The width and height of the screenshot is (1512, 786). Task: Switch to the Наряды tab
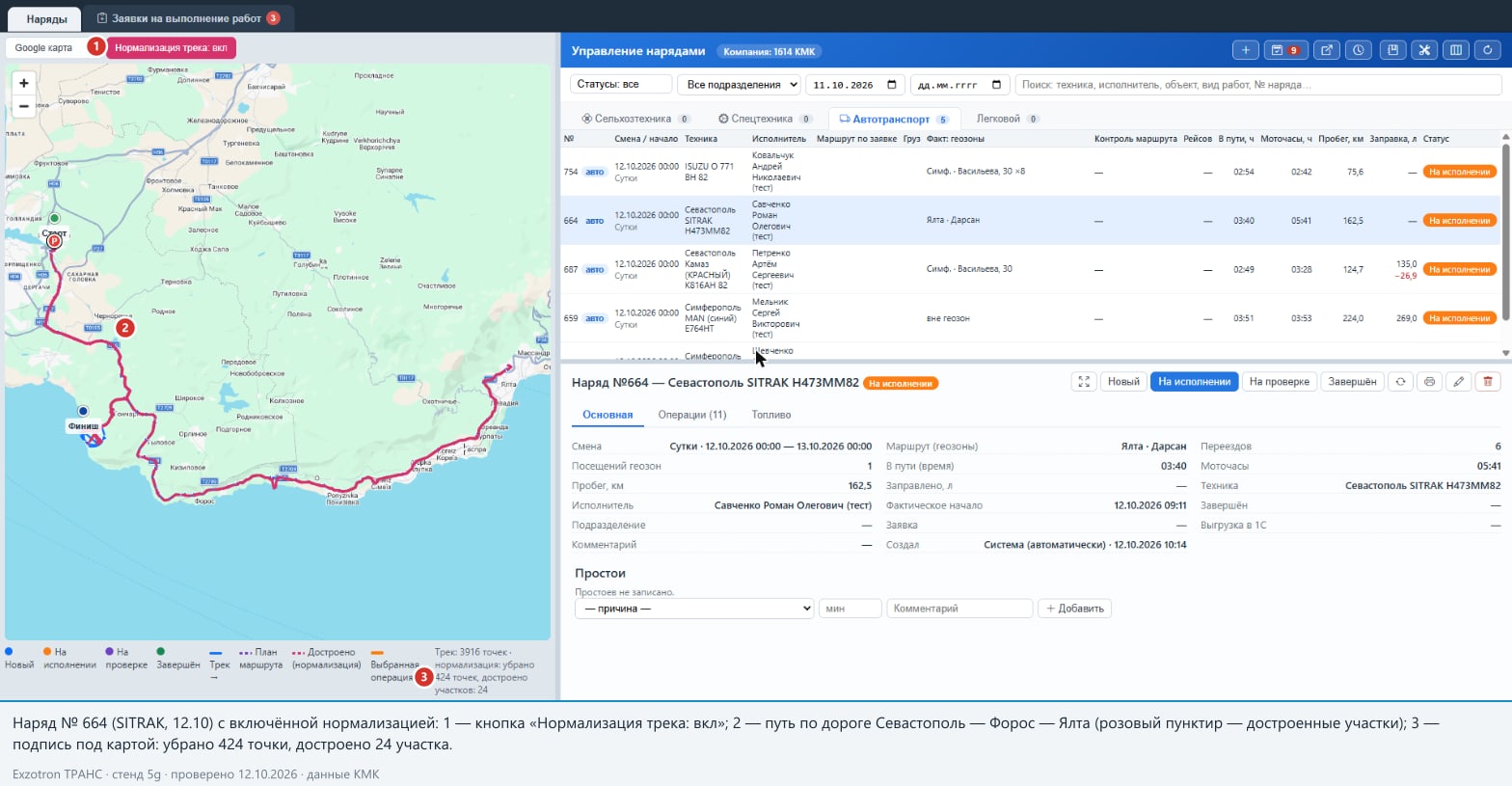tap(46, 18)
